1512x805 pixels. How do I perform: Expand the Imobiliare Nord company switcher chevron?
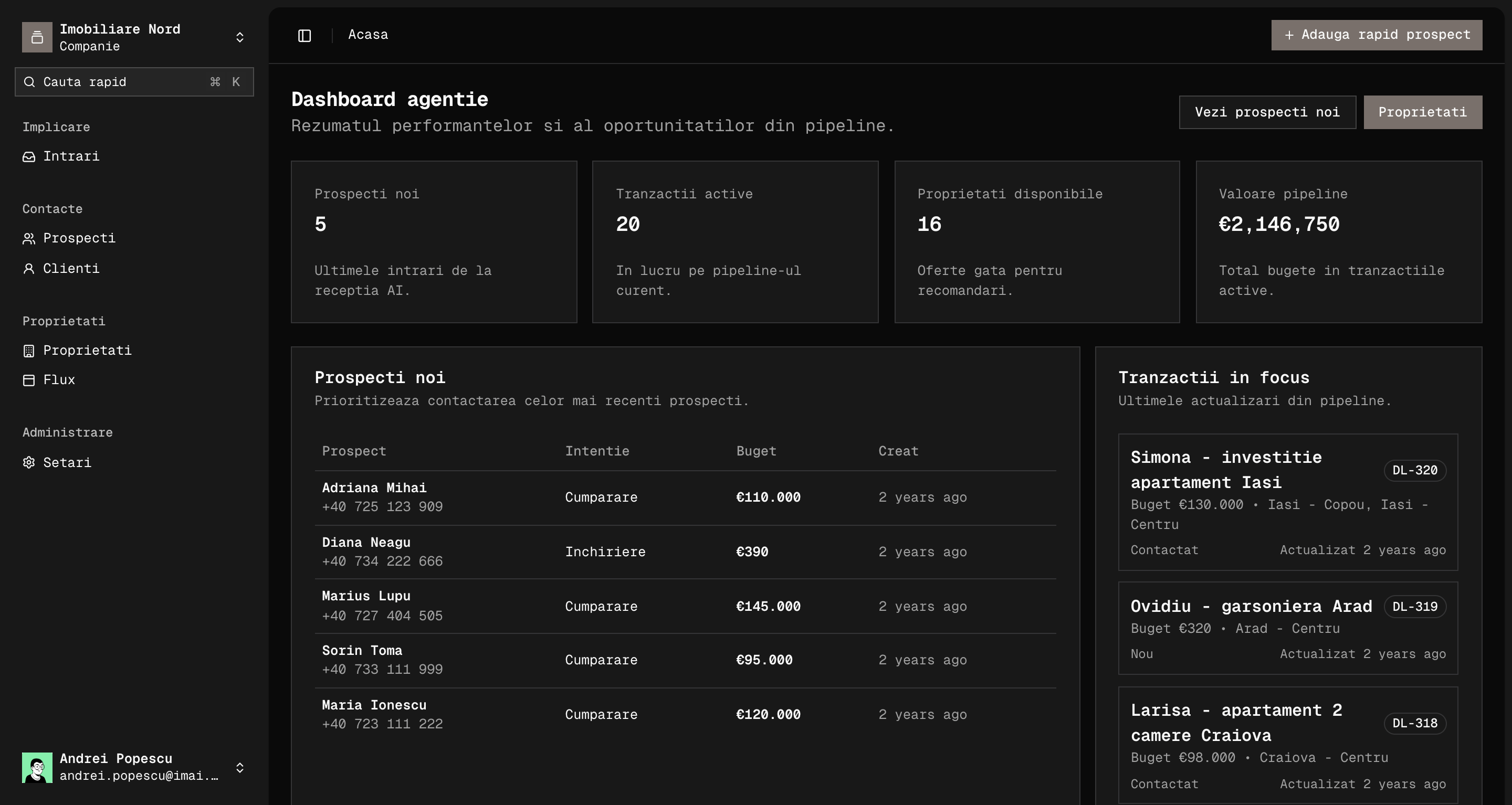(x=239, y=36)
